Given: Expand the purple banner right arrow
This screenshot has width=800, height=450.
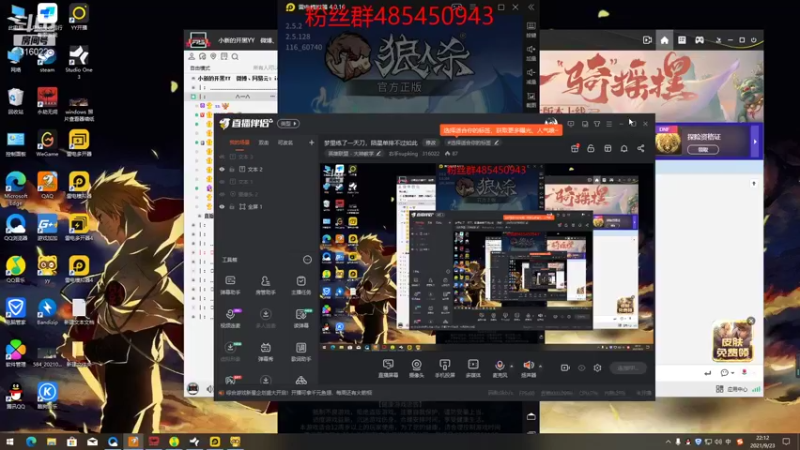Looking at the screenshot, I should pyautogui.click(x=756, y=142).
